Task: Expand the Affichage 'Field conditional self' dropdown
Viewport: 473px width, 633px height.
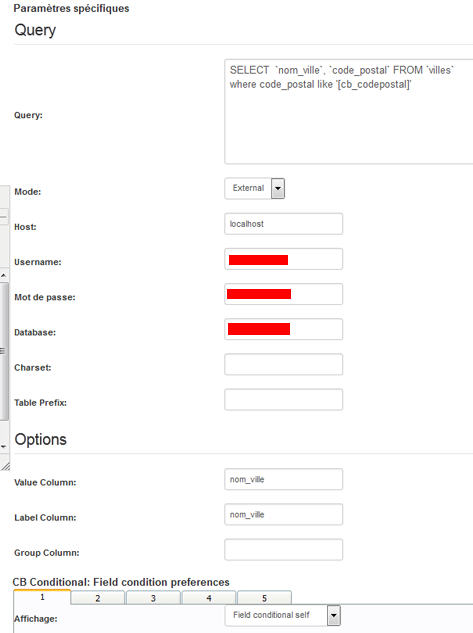Action: pyautogui.click(x=283, y=615)
